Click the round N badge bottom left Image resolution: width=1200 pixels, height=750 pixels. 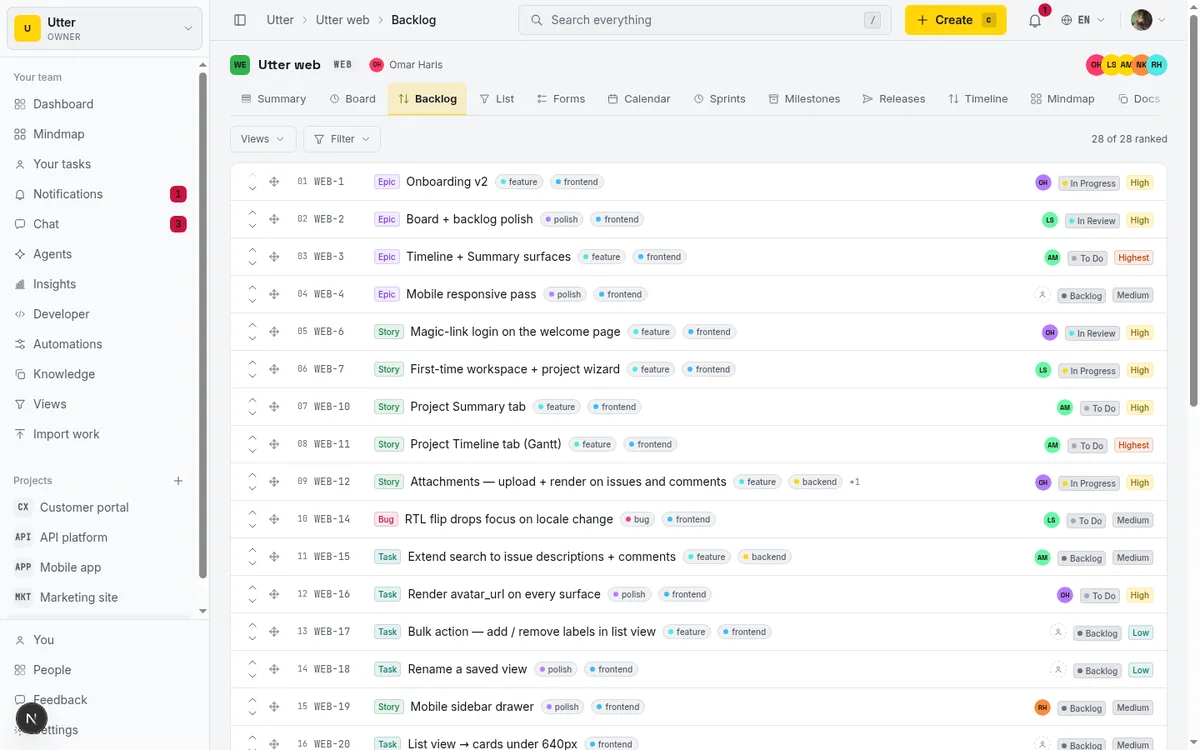coord(31,718)
